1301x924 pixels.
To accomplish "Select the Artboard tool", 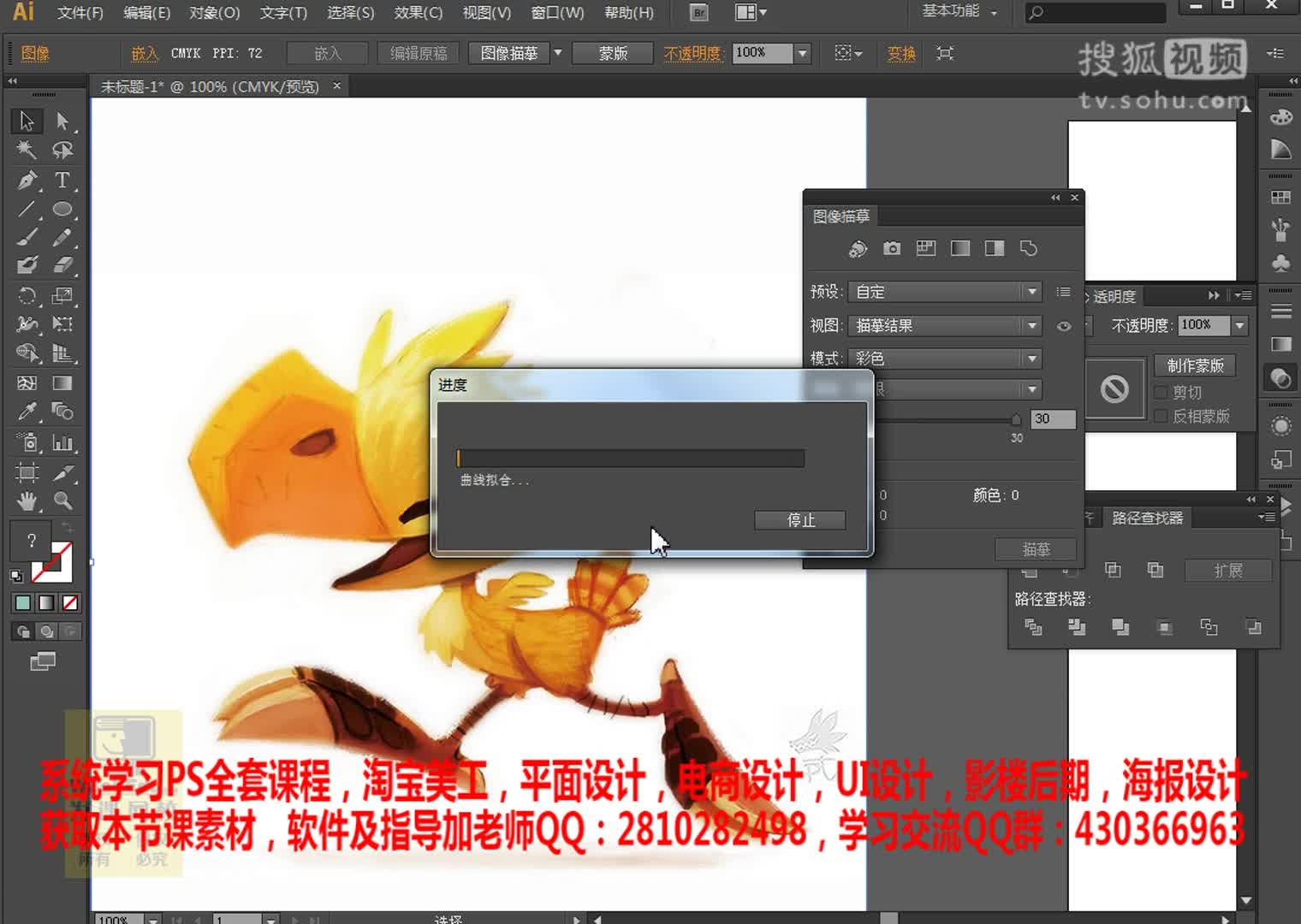I will 27,472.
